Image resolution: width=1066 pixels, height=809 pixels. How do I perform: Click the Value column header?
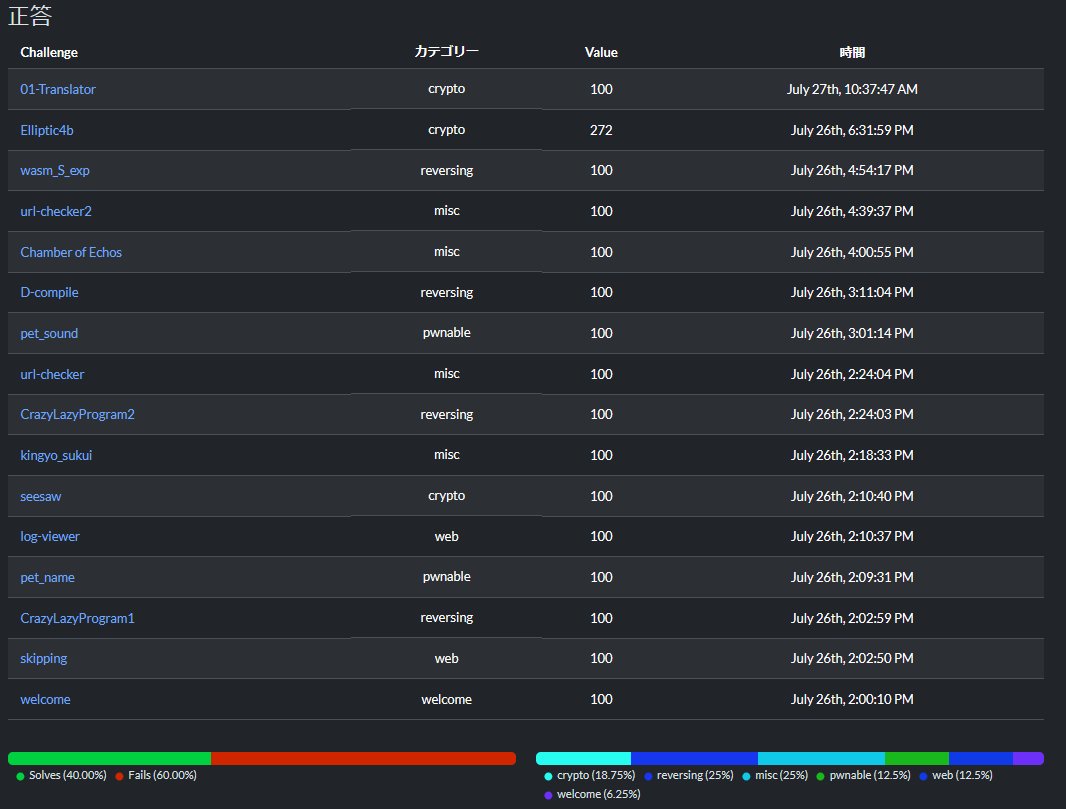pos(601,52)
